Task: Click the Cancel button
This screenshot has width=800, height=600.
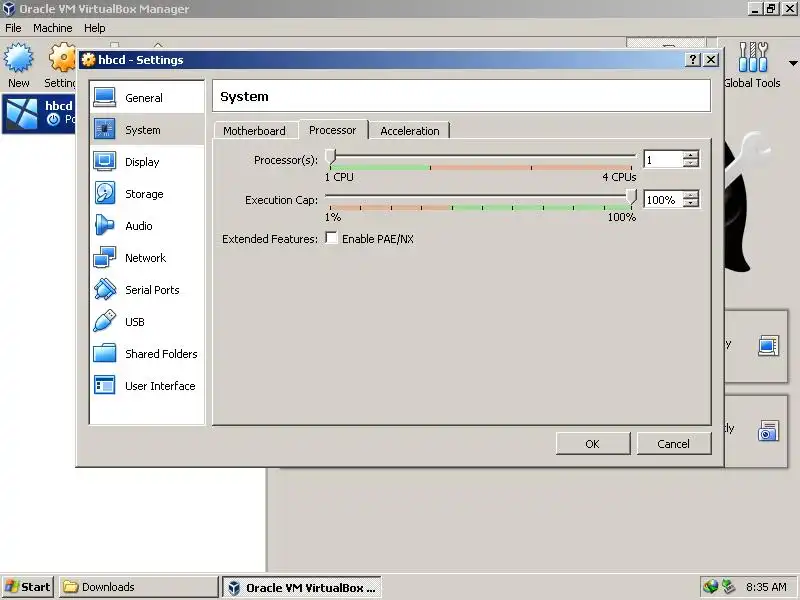Action: point(673,443)
